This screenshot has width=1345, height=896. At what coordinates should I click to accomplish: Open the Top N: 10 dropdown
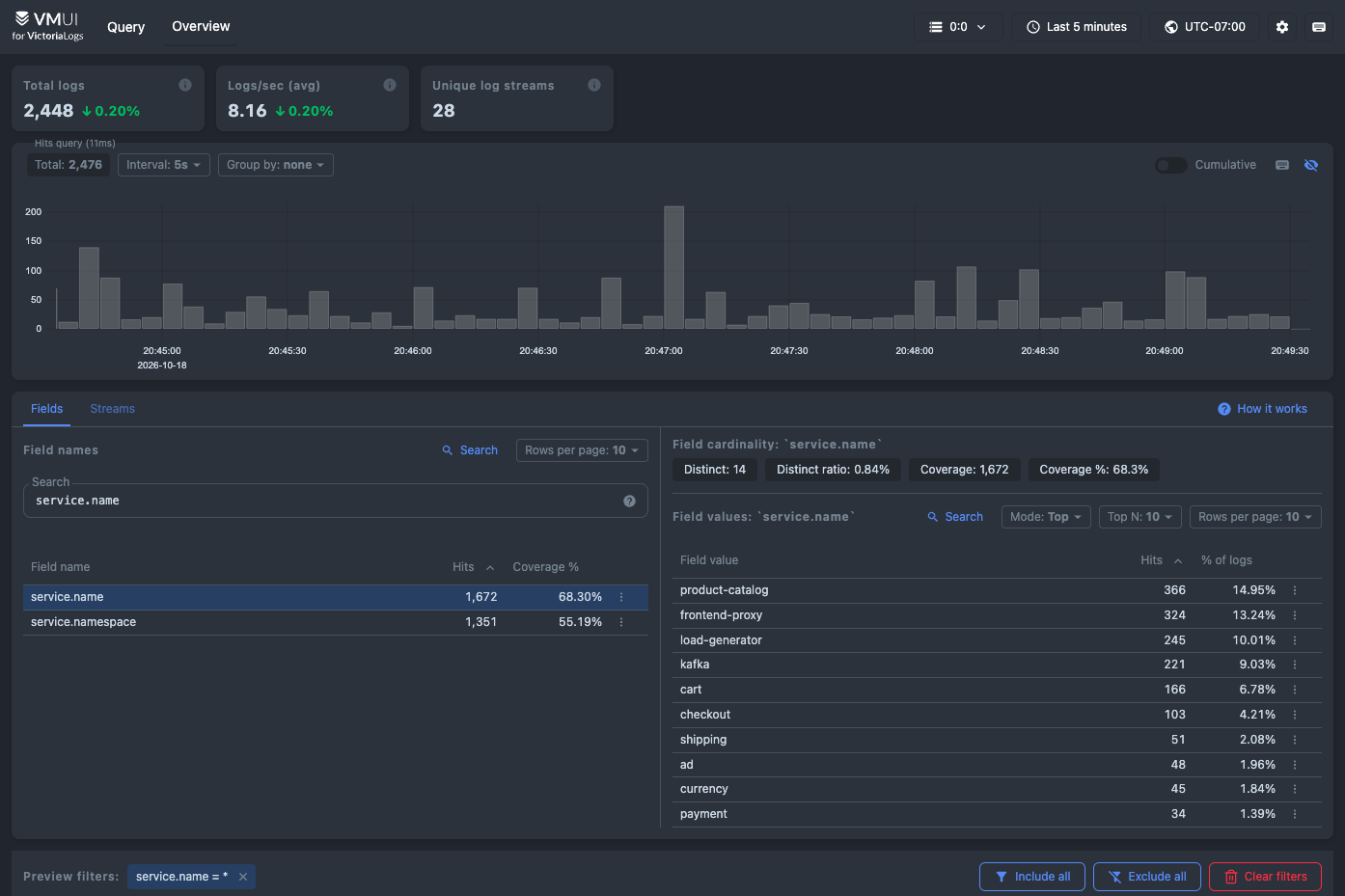pyautogui.click(x=1139, y=517)
